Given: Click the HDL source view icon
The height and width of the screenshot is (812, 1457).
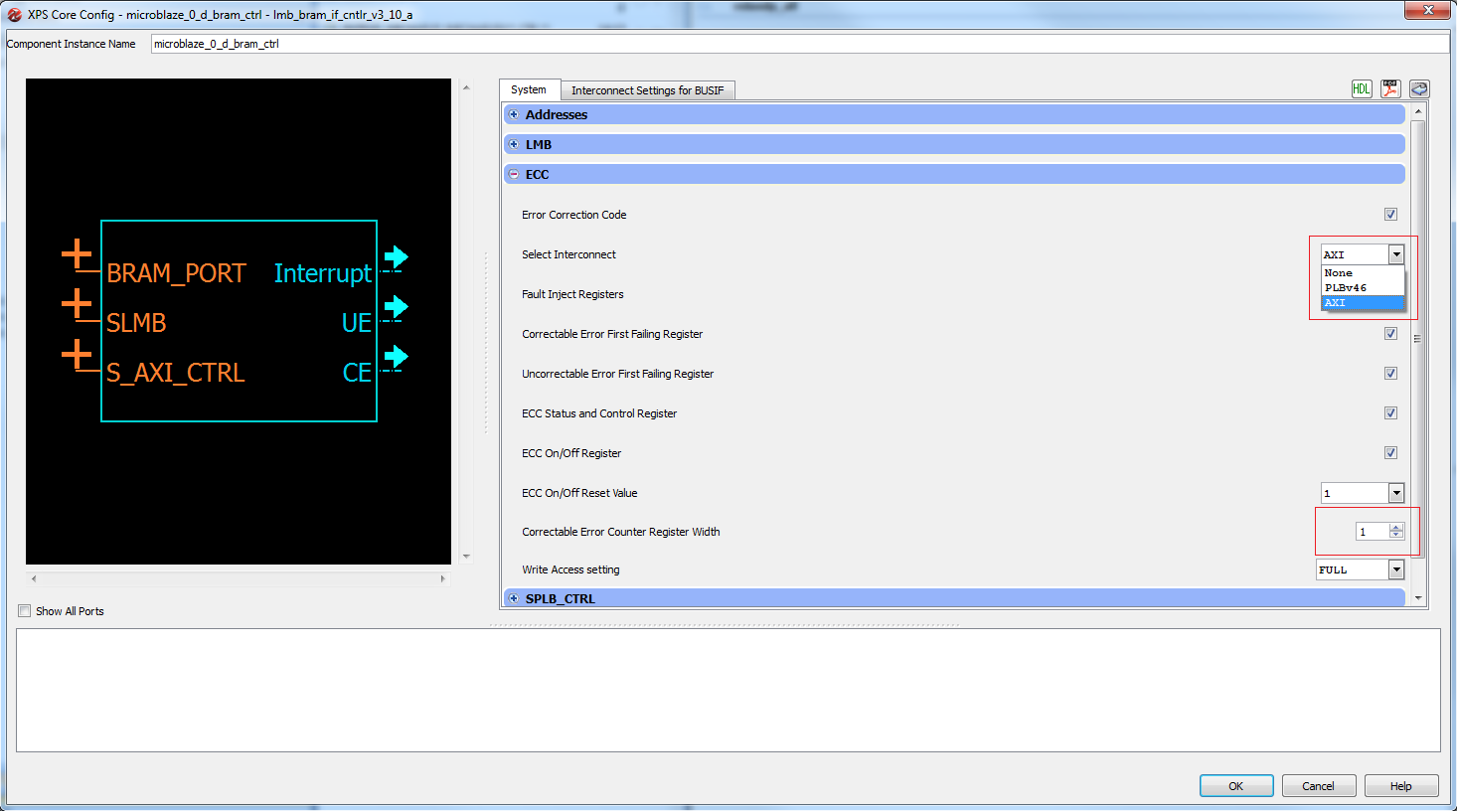Looking at the screenshot, I should [1362, 88].
